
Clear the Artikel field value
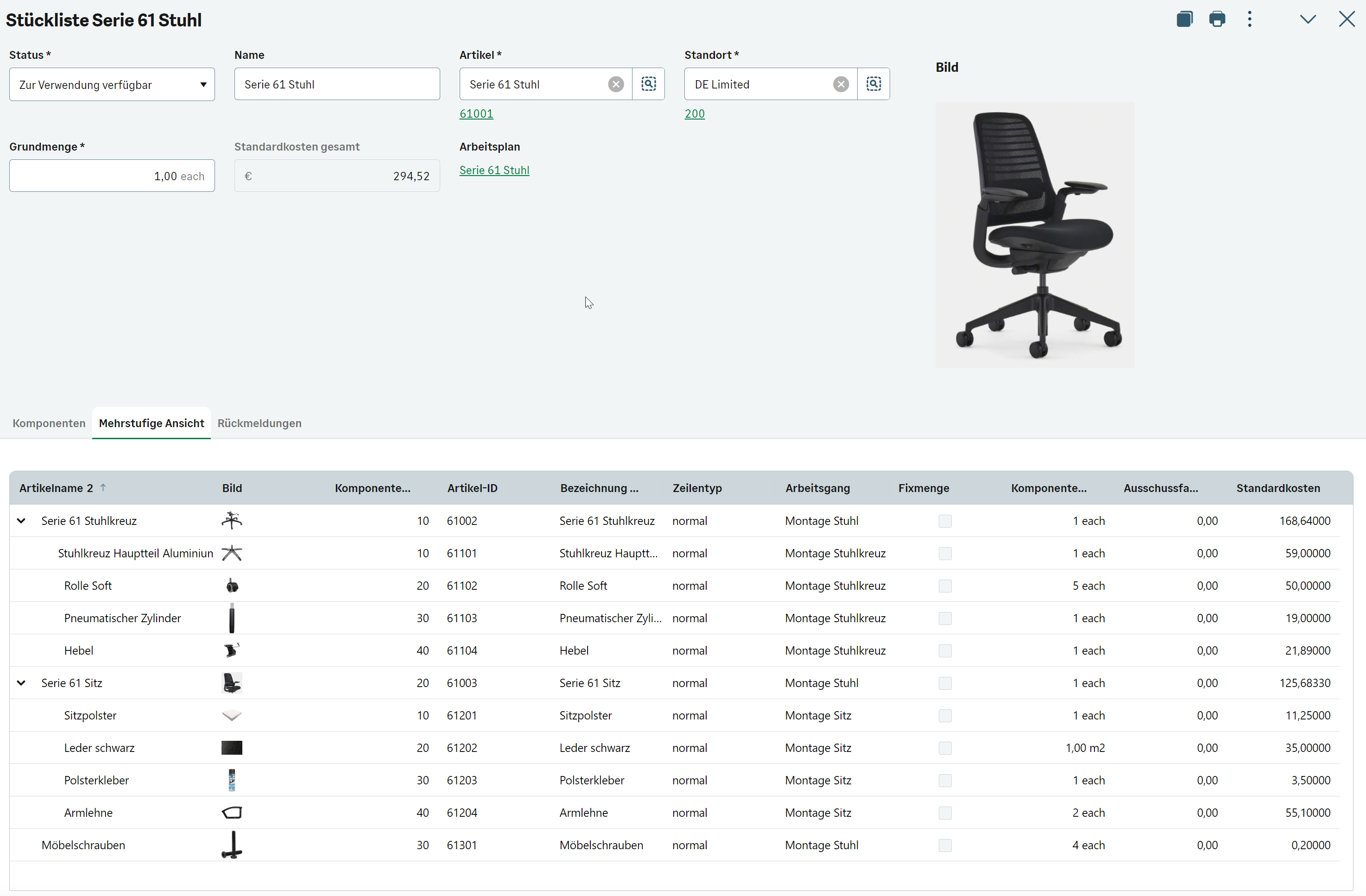(616, 84)
